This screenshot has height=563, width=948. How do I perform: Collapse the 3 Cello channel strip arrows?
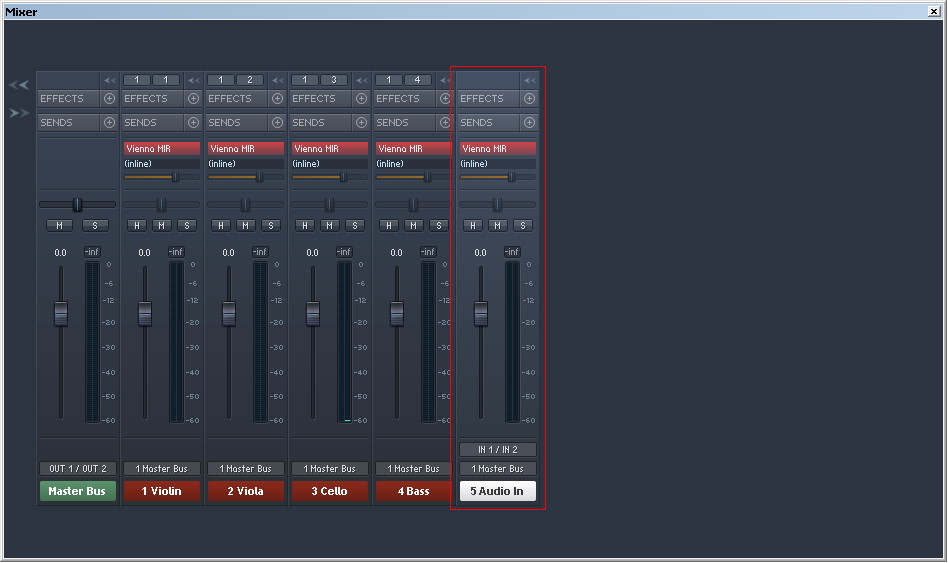(x=362, y=80)
